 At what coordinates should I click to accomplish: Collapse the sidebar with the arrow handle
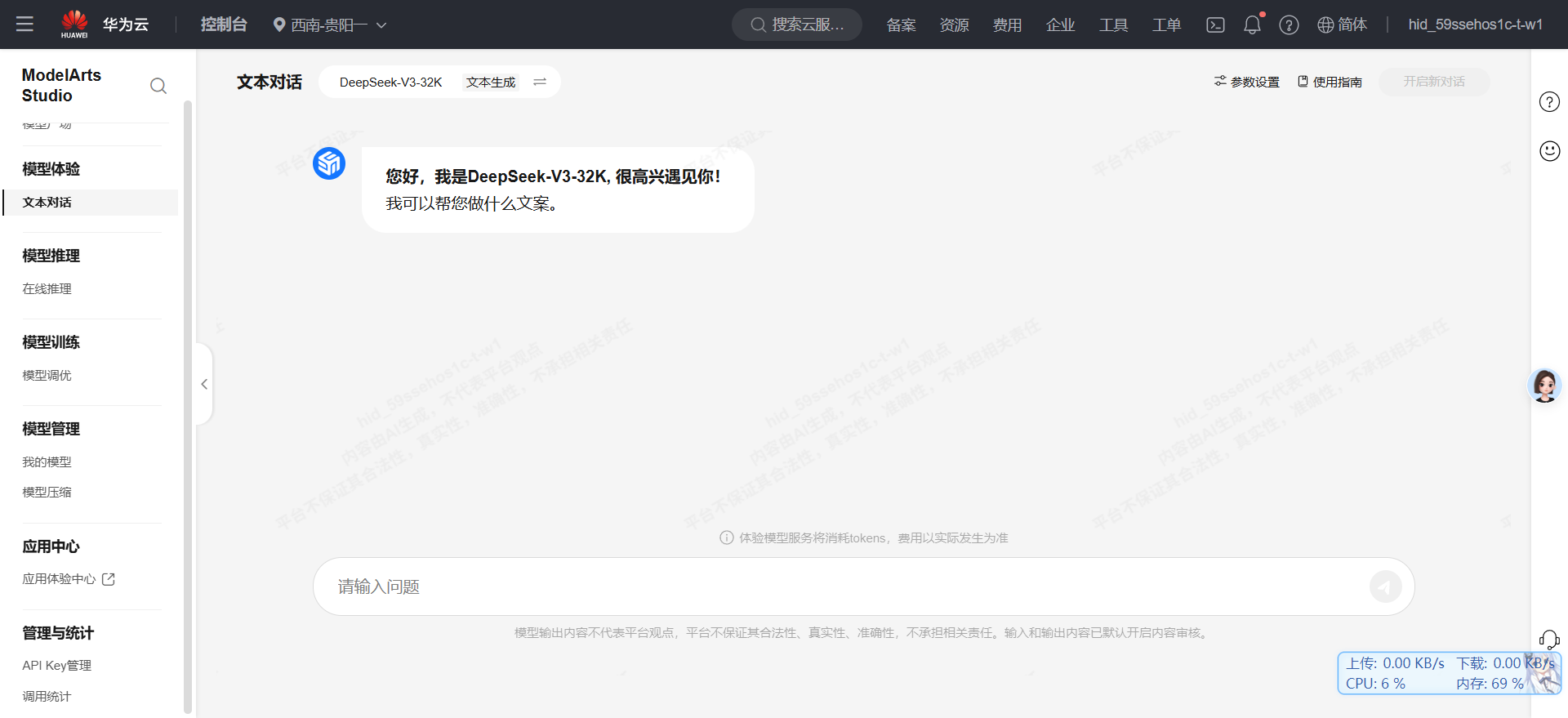tap(204, 384)
